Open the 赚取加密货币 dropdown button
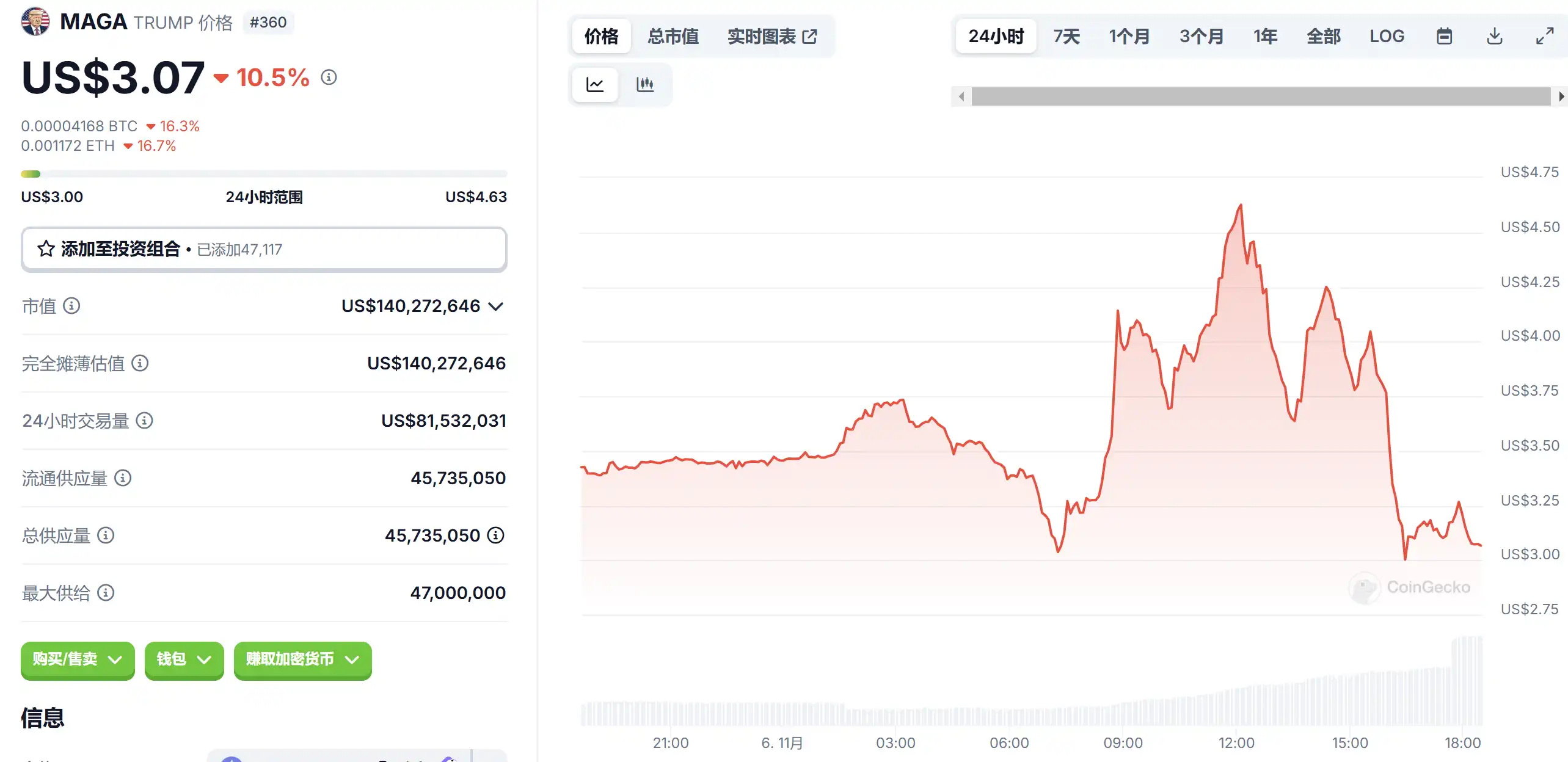This screenshot has height=762, width=1568. coord(302,659)
